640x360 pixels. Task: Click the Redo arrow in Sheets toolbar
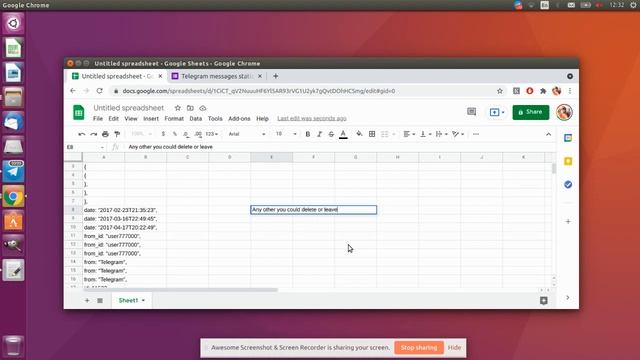tap(93, 134)
